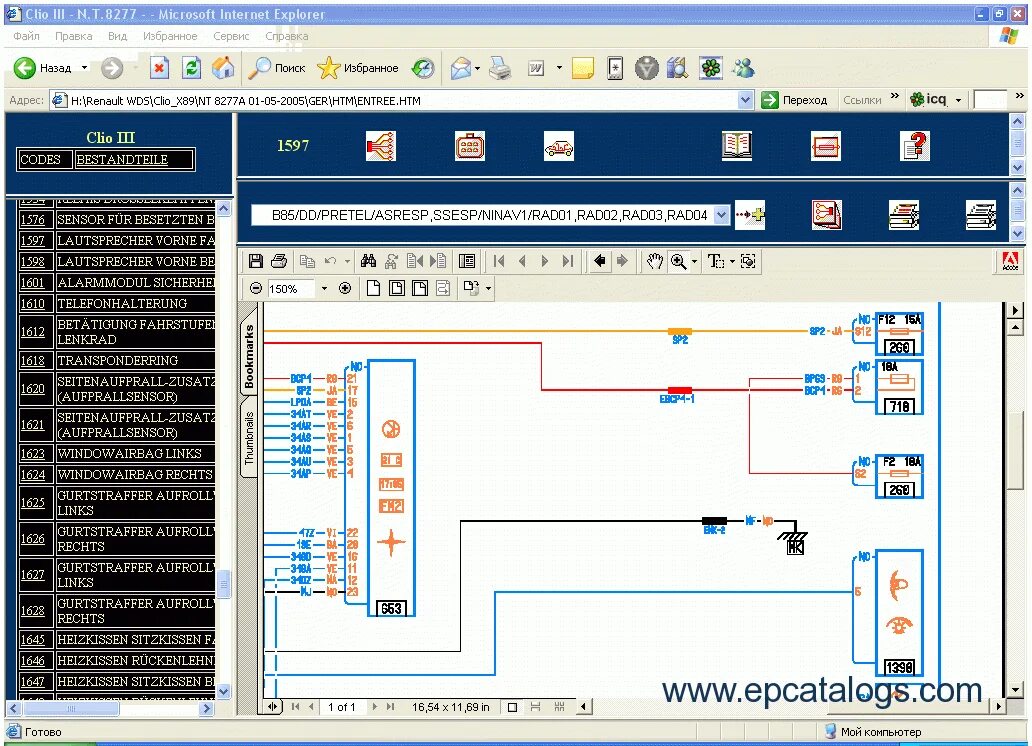Open the Zoom tool dropdown arrow

point(694,262)
